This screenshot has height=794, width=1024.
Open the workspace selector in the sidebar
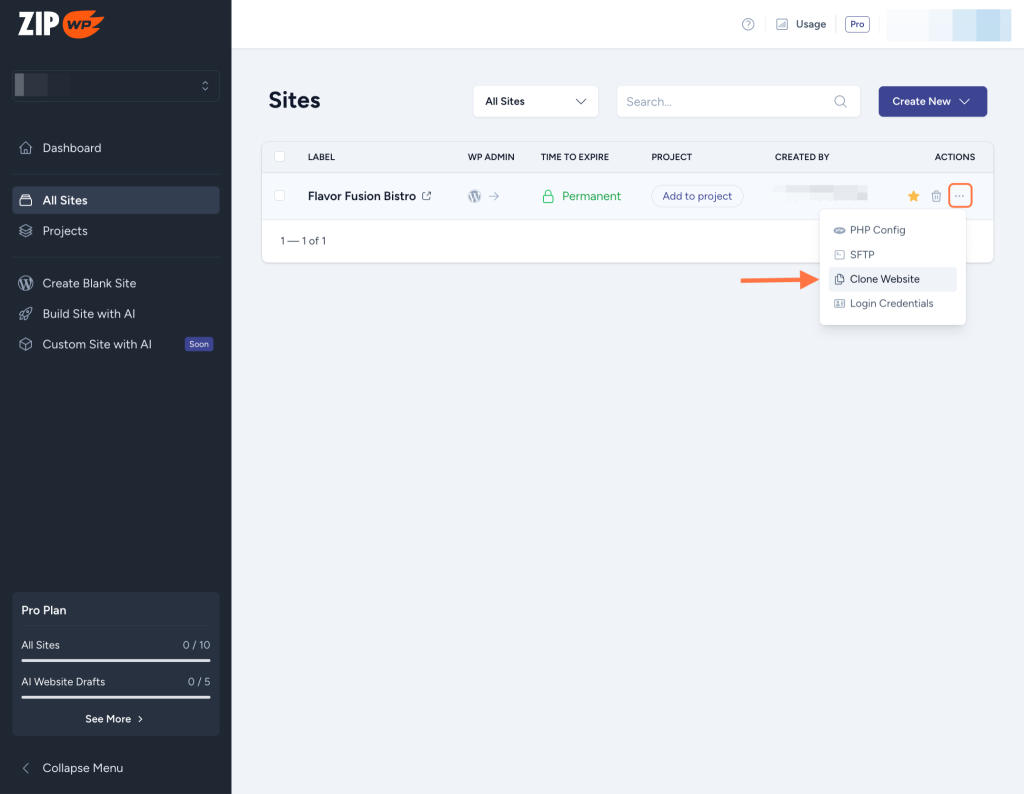114,85
